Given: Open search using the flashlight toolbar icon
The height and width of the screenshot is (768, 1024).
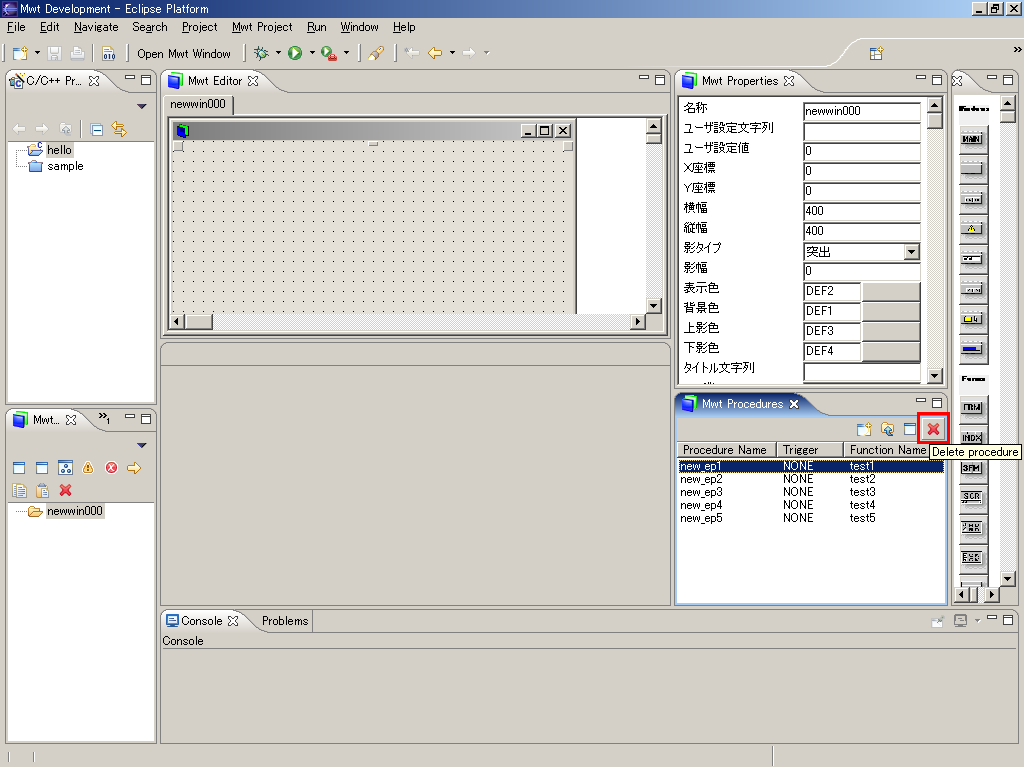Looking at the screenshot, I should [376, 54].
